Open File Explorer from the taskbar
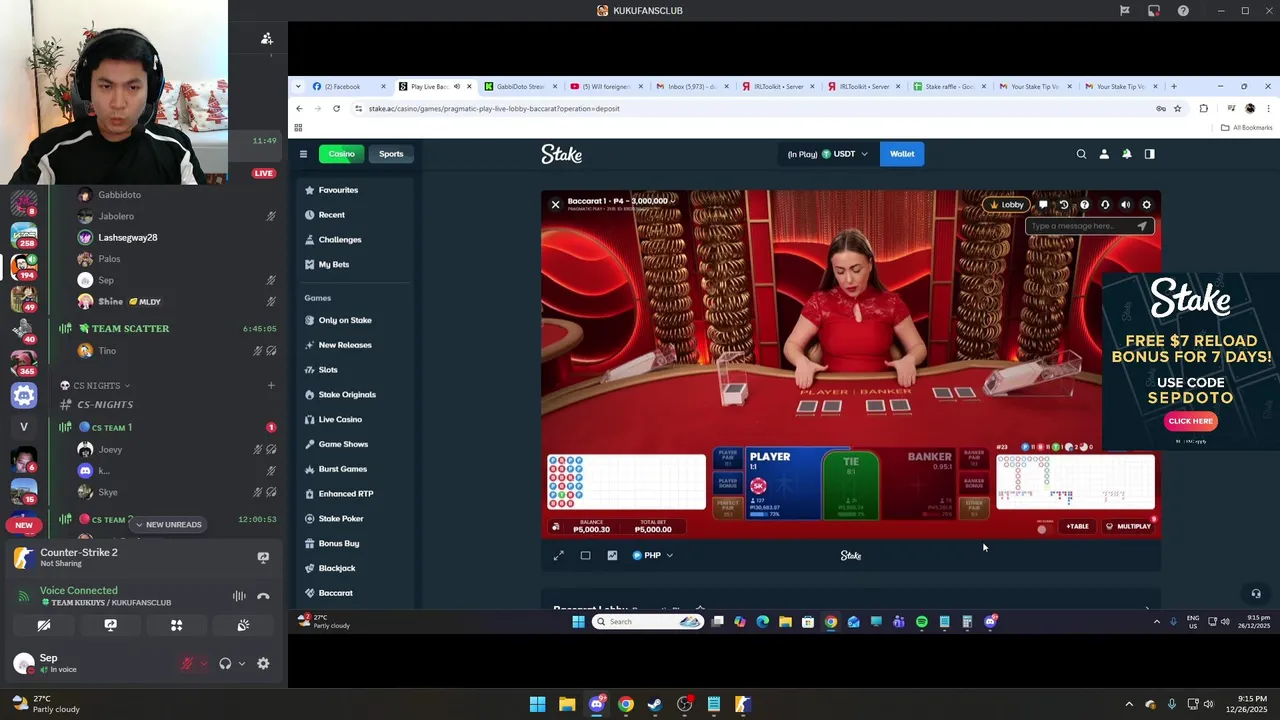 (567, 704)
